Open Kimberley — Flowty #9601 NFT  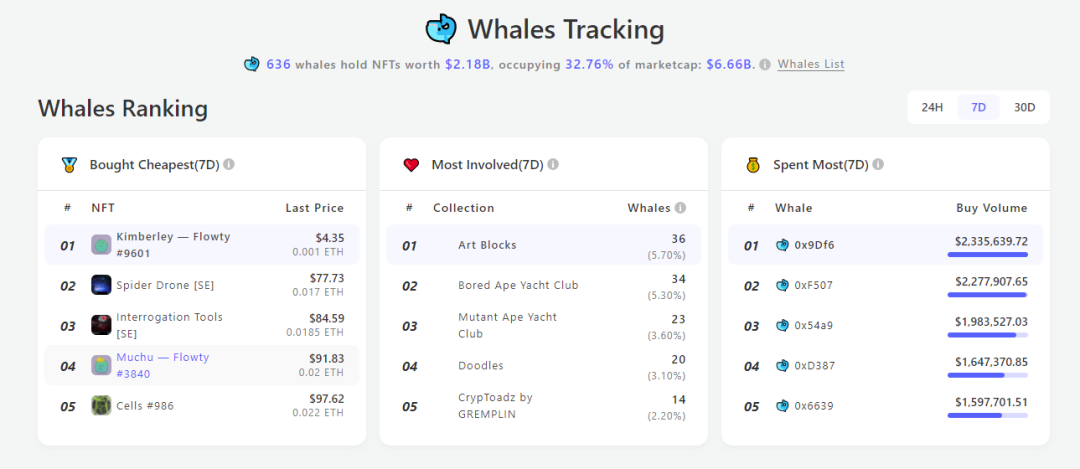[x=173, y=245]
